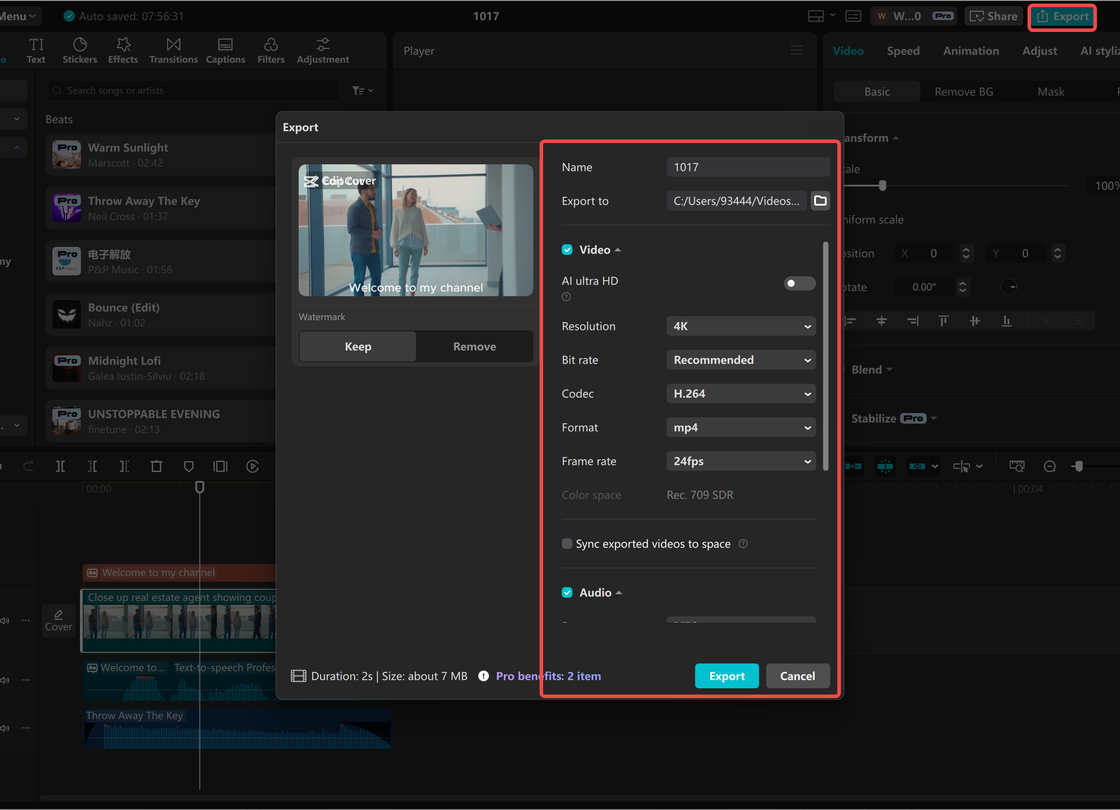
Task: Select Remove watermark option
Action: tap(474, 347)
